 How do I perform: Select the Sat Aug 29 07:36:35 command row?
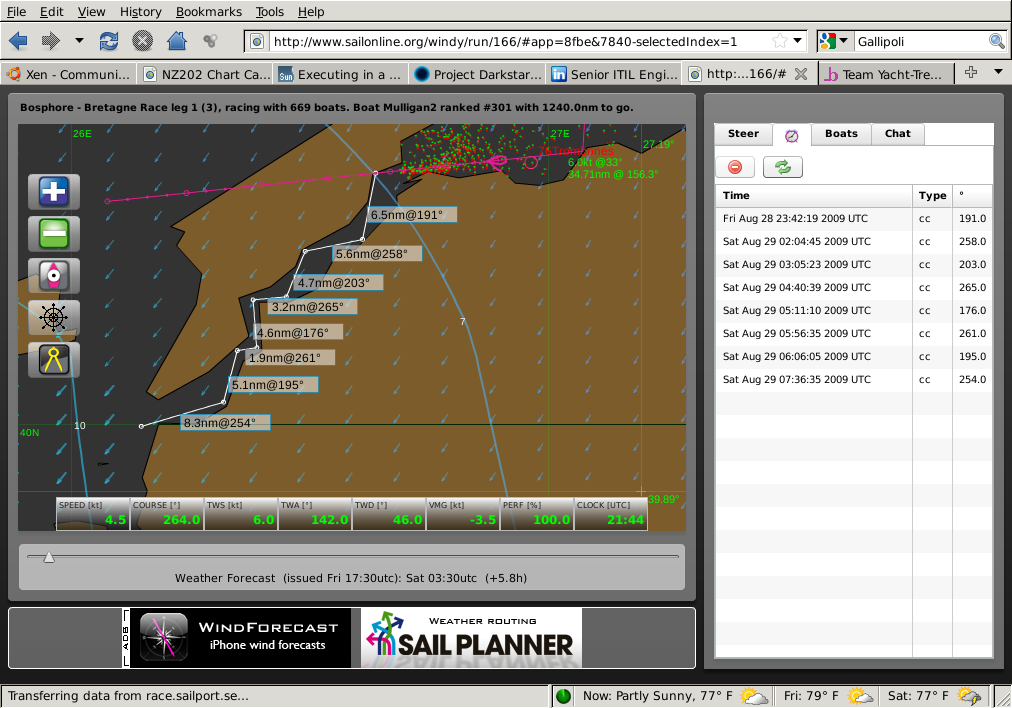point(853,379)
